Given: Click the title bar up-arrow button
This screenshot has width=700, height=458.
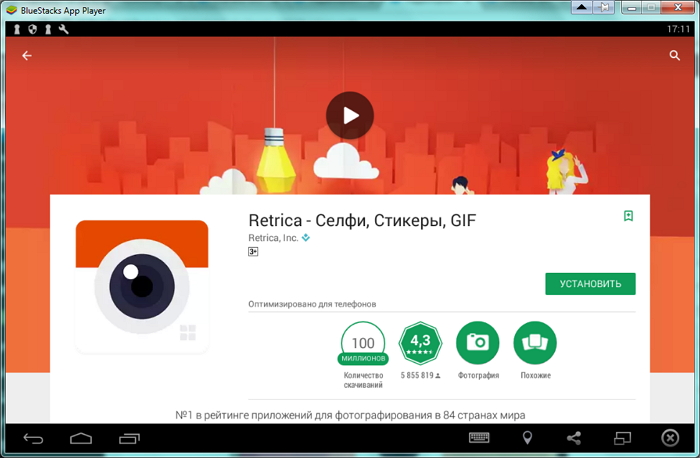Looking at the screenshot, I should point(582,8).
